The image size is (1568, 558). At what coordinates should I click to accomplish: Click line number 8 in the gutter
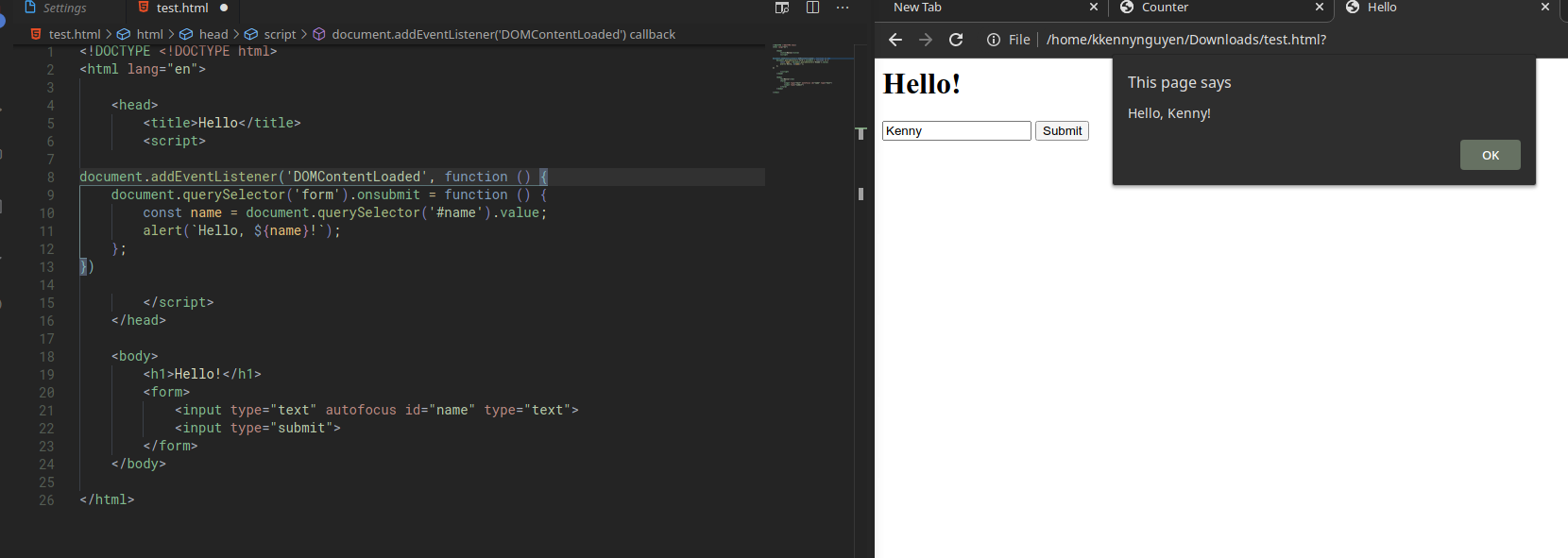[50, 178]
